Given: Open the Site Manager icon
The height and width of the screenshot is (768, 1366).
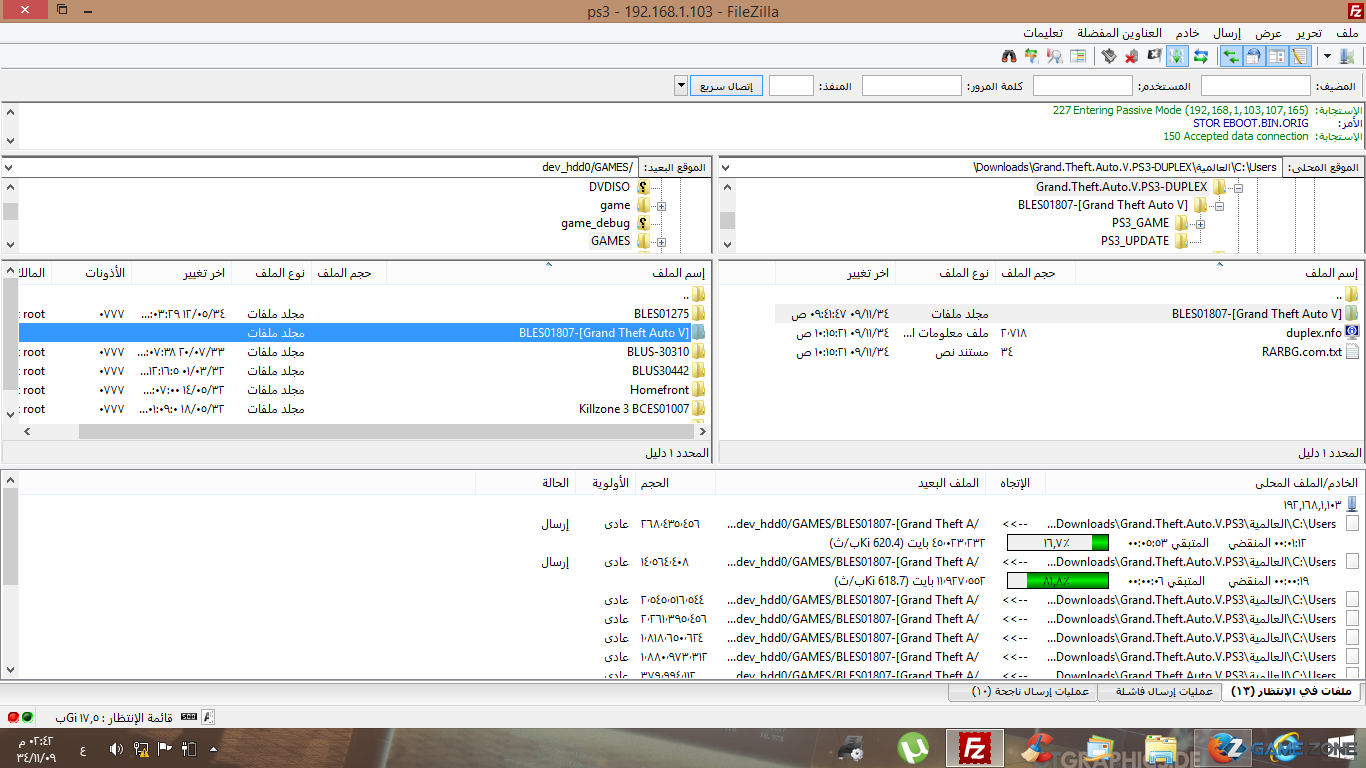Looking at the screenshot, I should coord(1347,57).
